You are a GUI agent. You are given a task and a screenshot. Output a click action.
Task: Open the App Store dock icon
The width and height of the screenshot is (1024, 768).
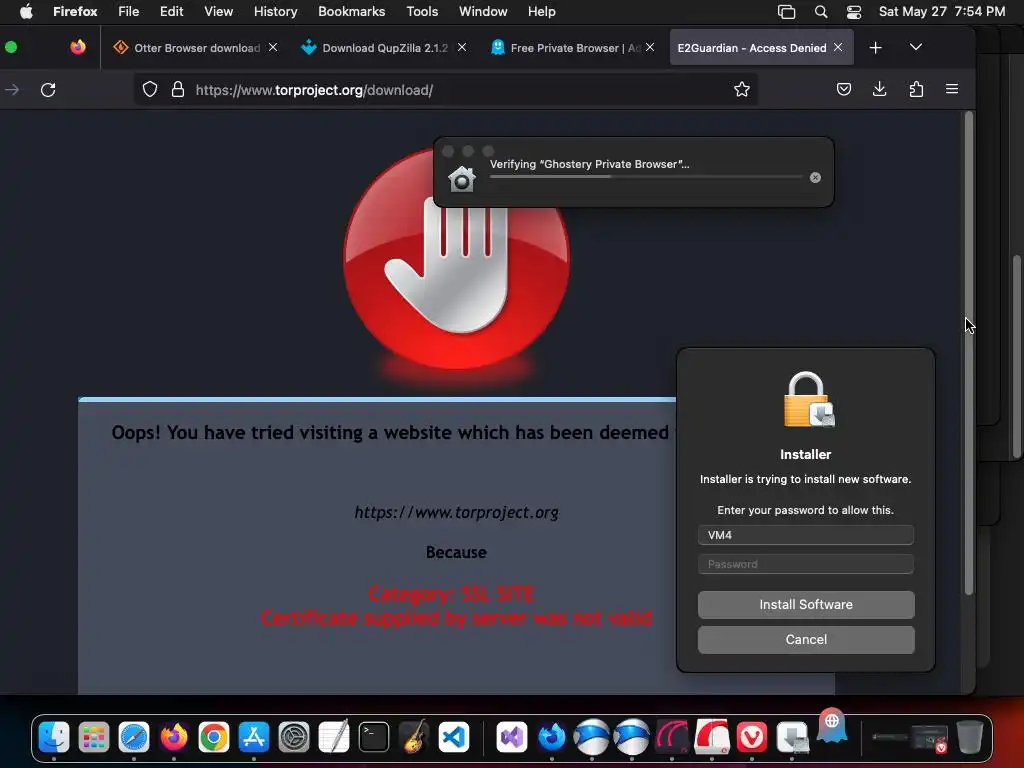253,737
